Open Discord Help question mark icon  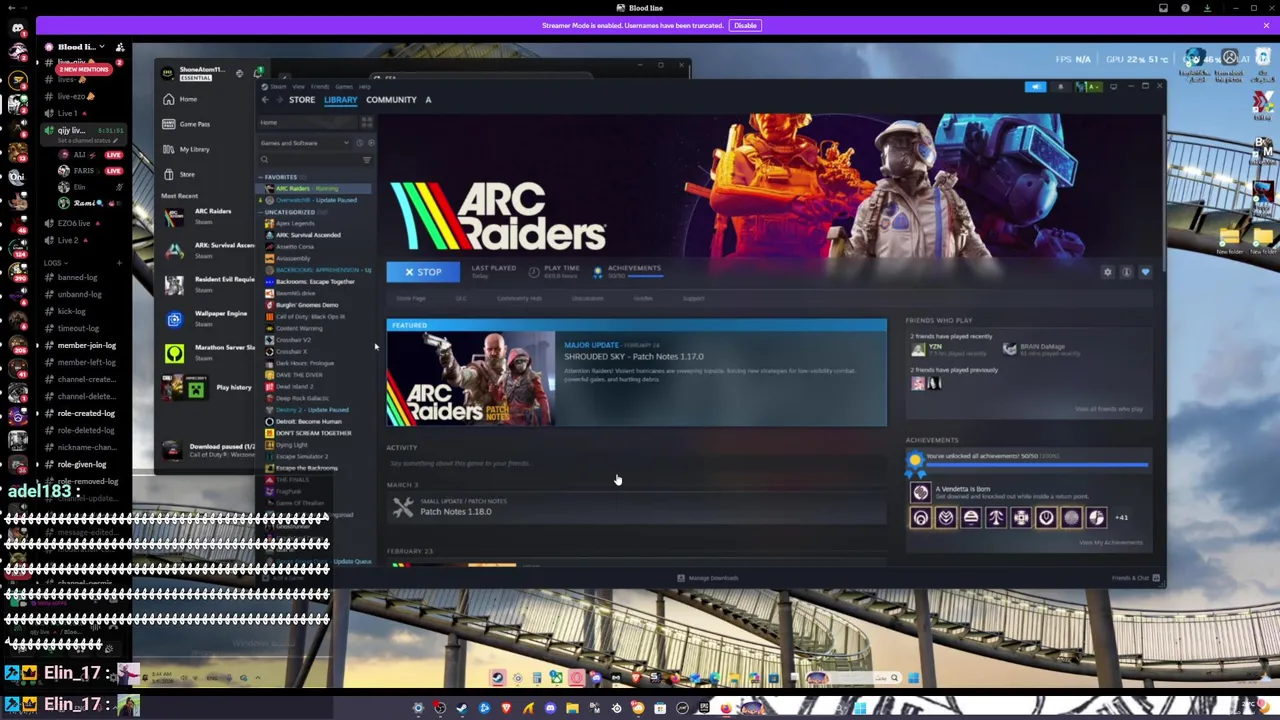[1185, 8]
